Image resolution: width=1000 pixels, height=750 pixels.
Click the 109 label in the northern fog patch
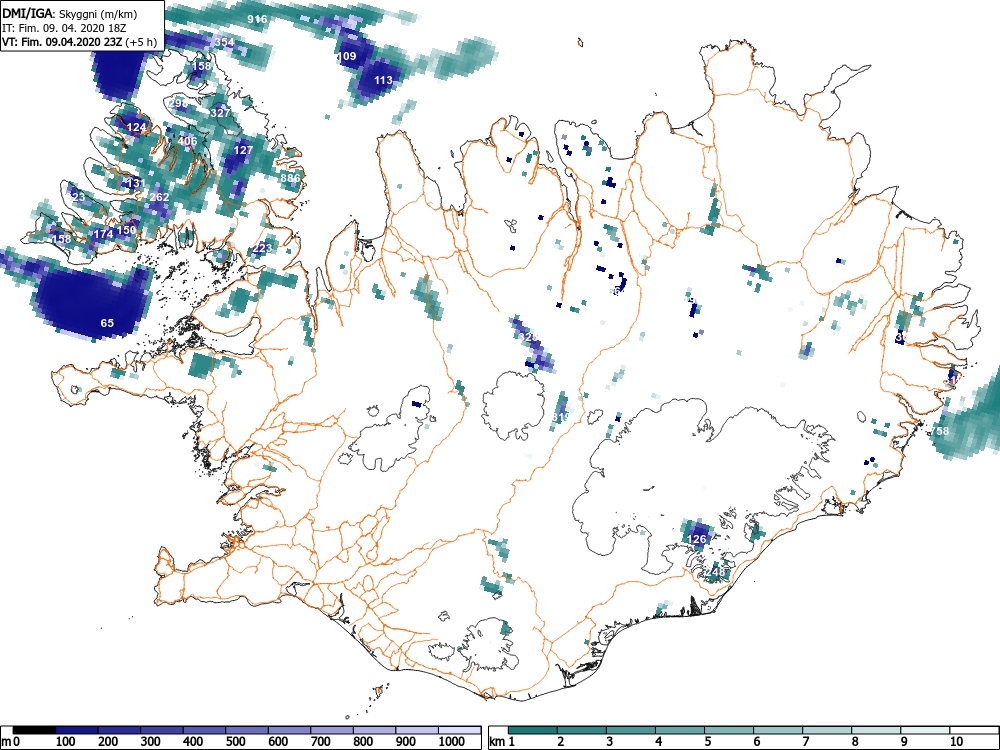[x=346, y=56]
